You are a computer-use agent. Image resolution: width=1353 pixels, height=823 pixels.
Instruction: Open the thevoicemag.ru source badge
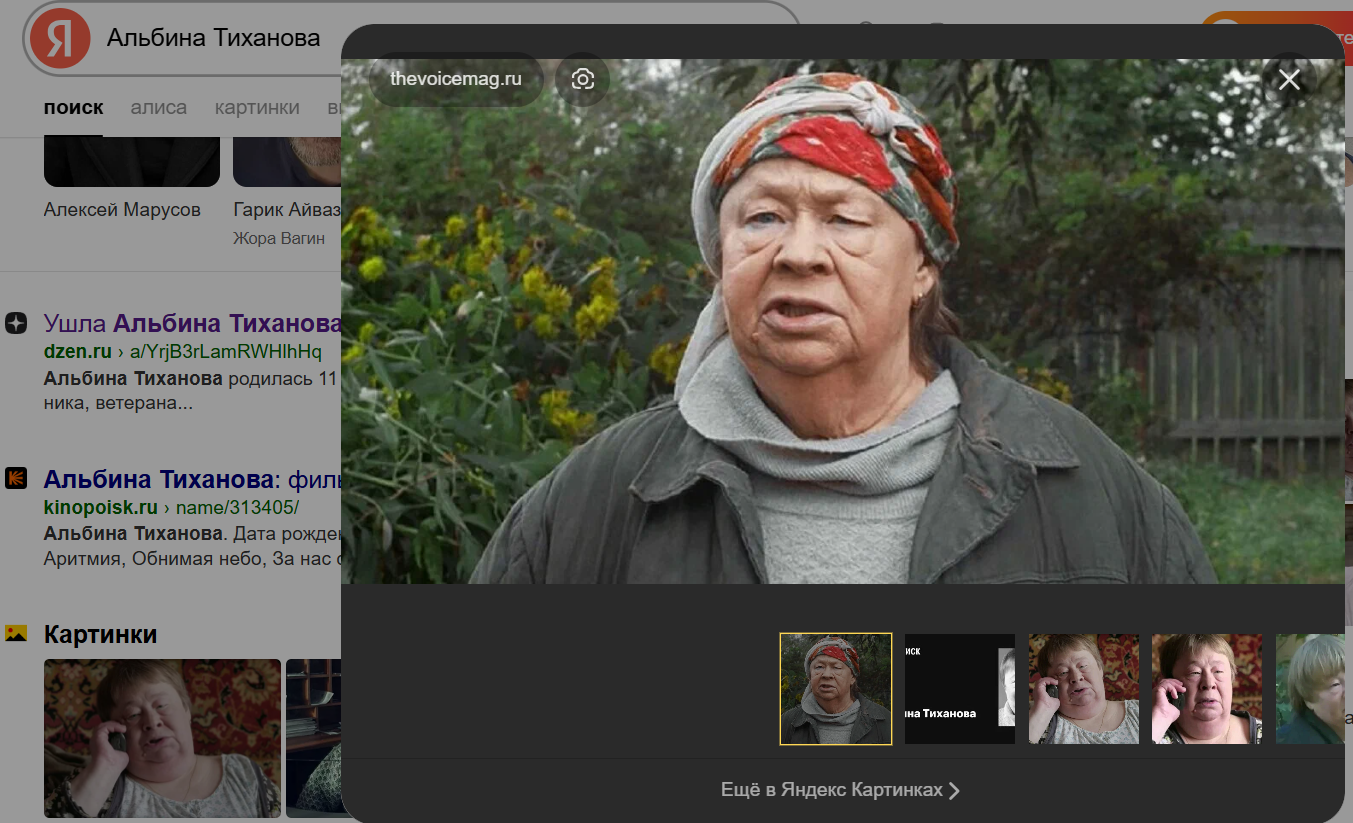456,79
